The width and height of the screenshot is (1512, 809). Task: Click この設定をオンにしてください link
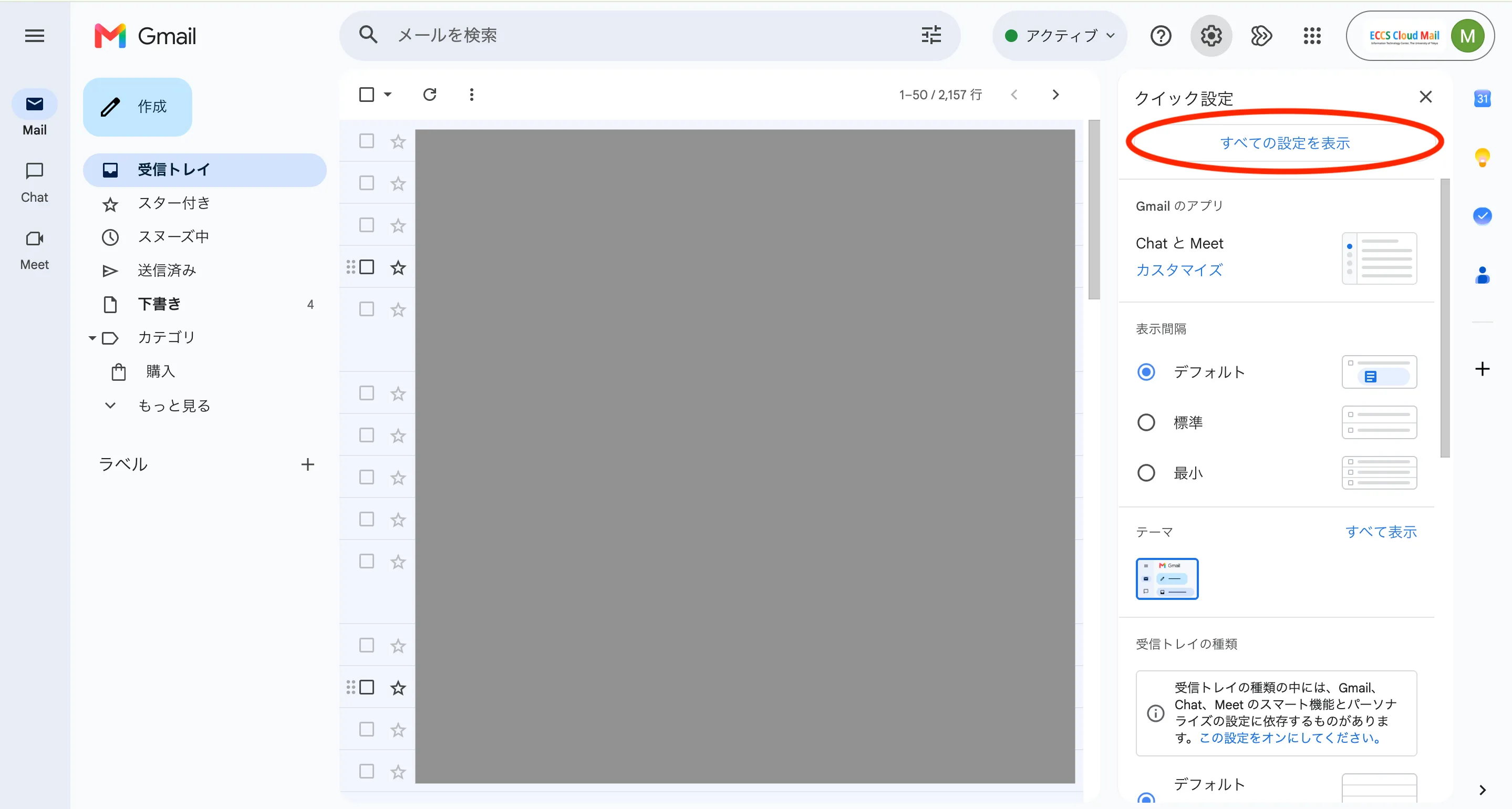1290,738
